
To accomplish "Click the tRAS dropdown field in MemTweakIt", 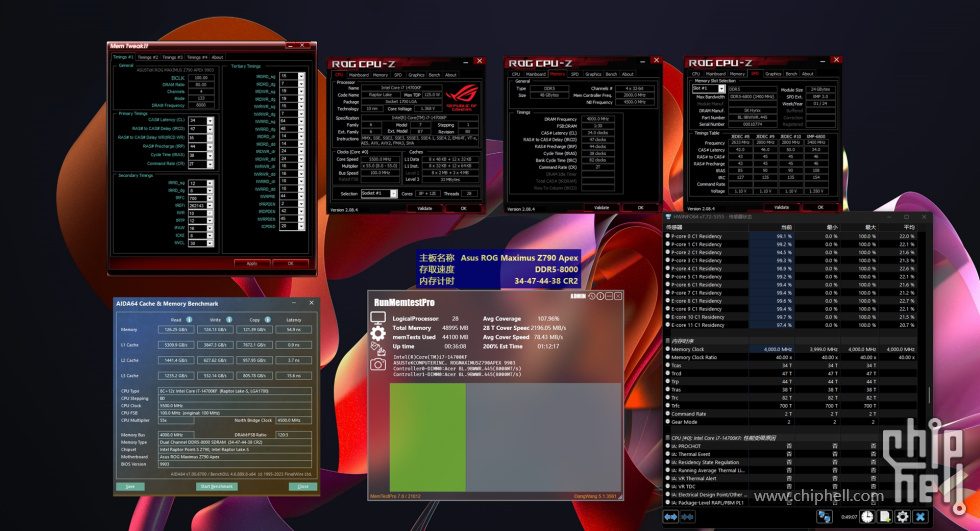I will click(x=201, y=156).
